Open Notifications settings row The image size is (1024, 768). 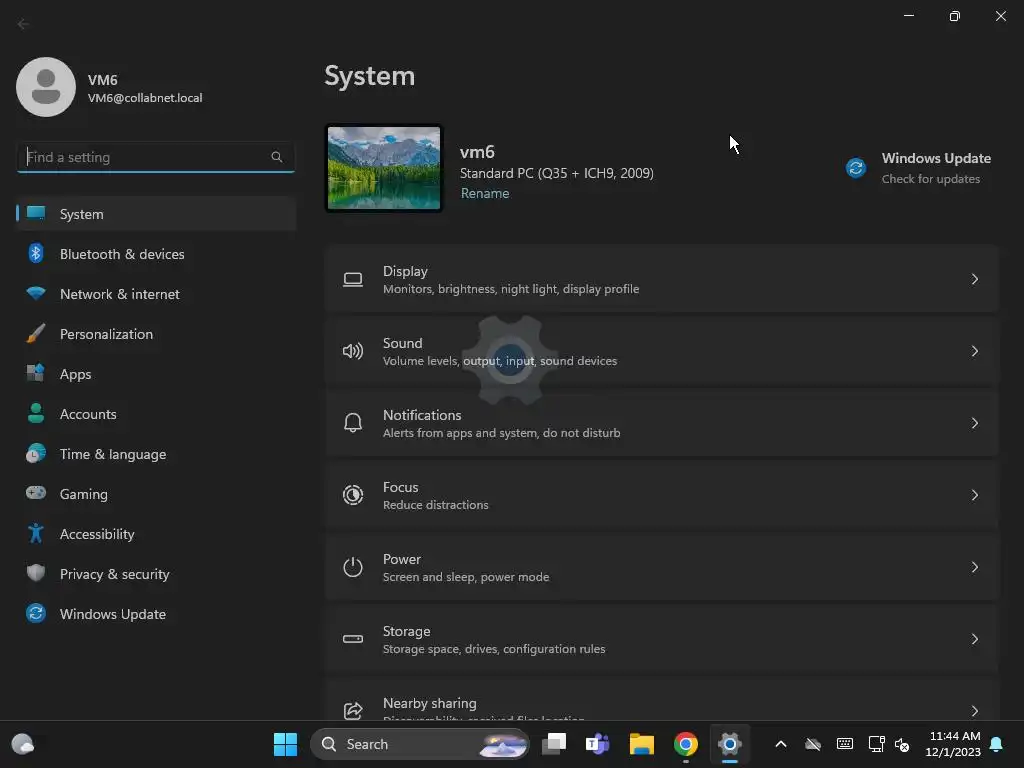click(x=662, y=423)
